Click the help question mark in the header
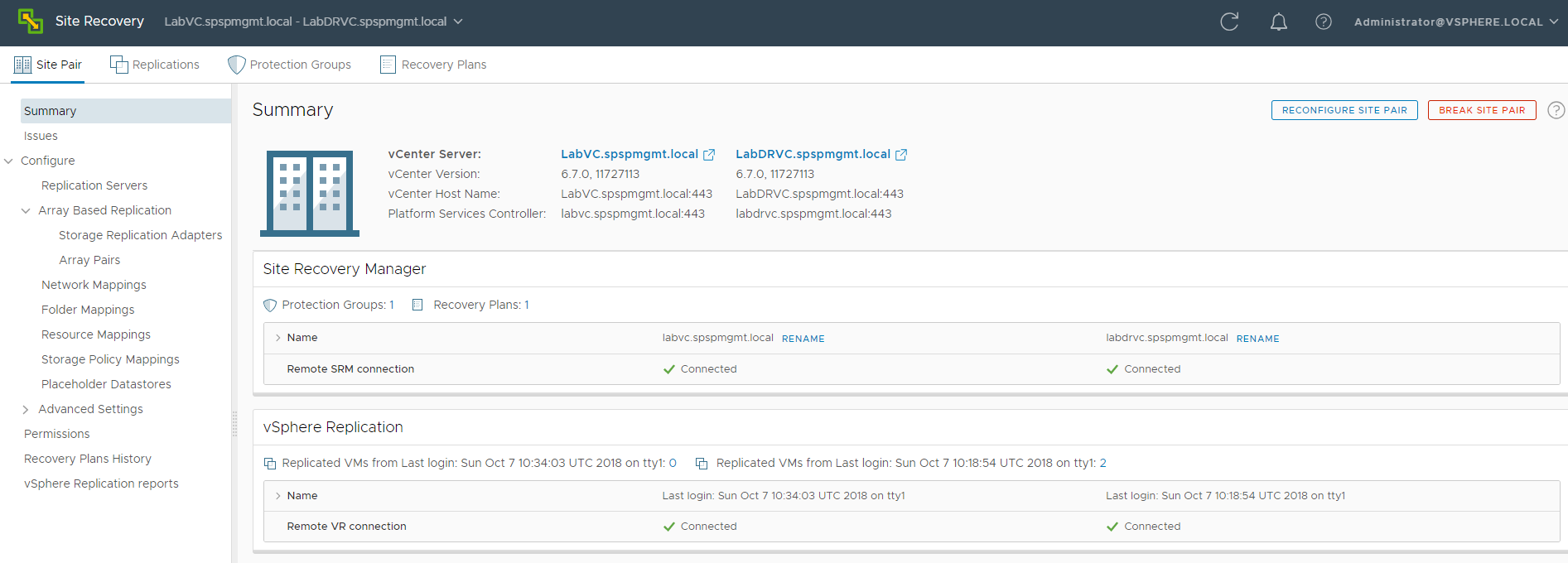1568x563 pixels. point(1324,22)
